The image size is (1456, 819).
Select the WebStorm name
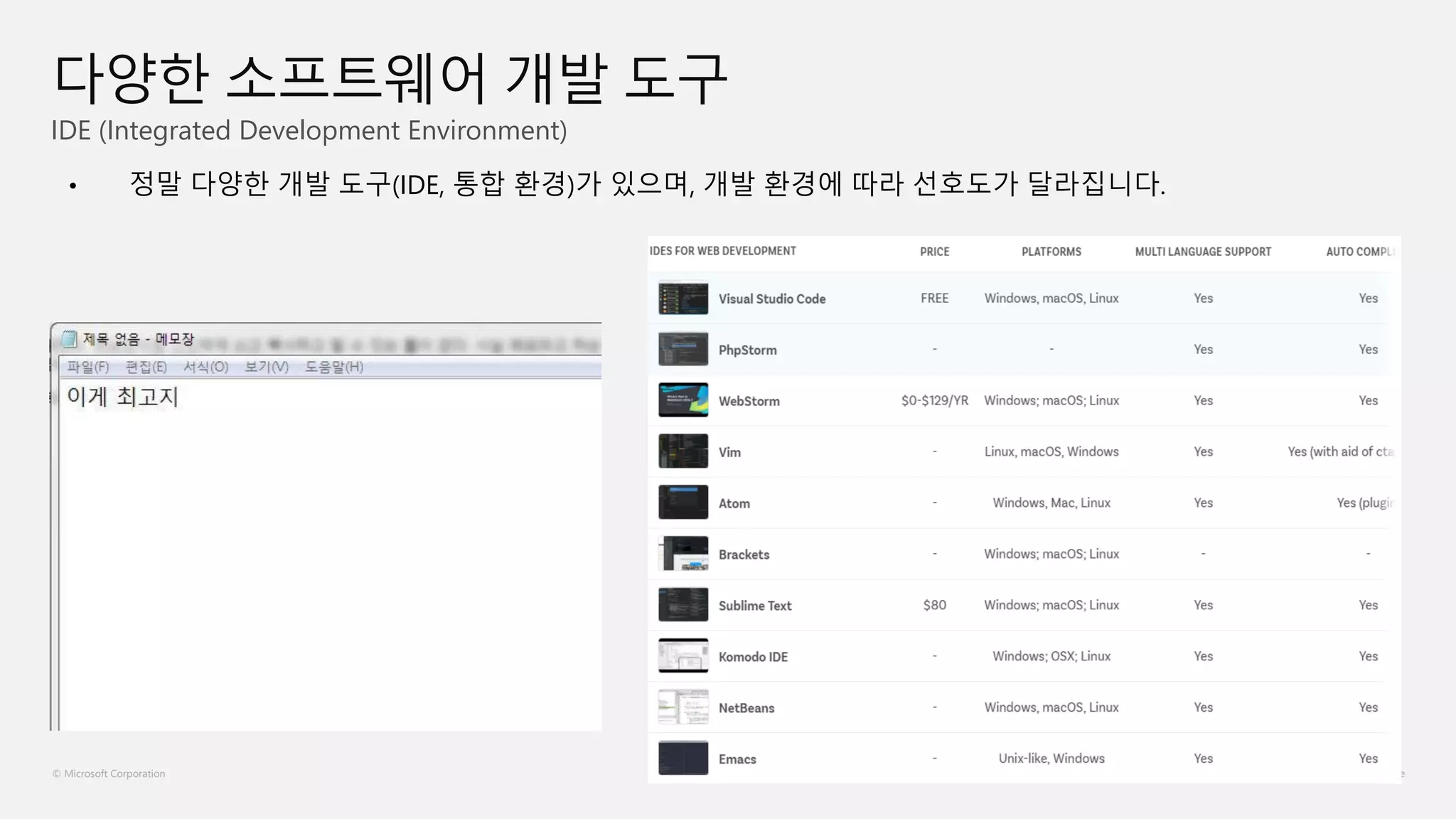(749, 401)
